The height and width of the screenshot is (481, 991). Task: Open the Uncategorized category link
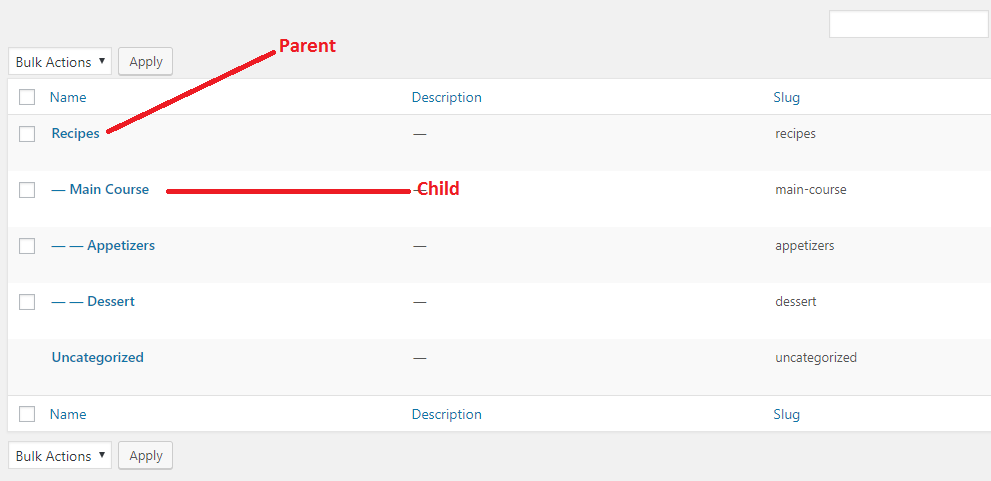97,357
